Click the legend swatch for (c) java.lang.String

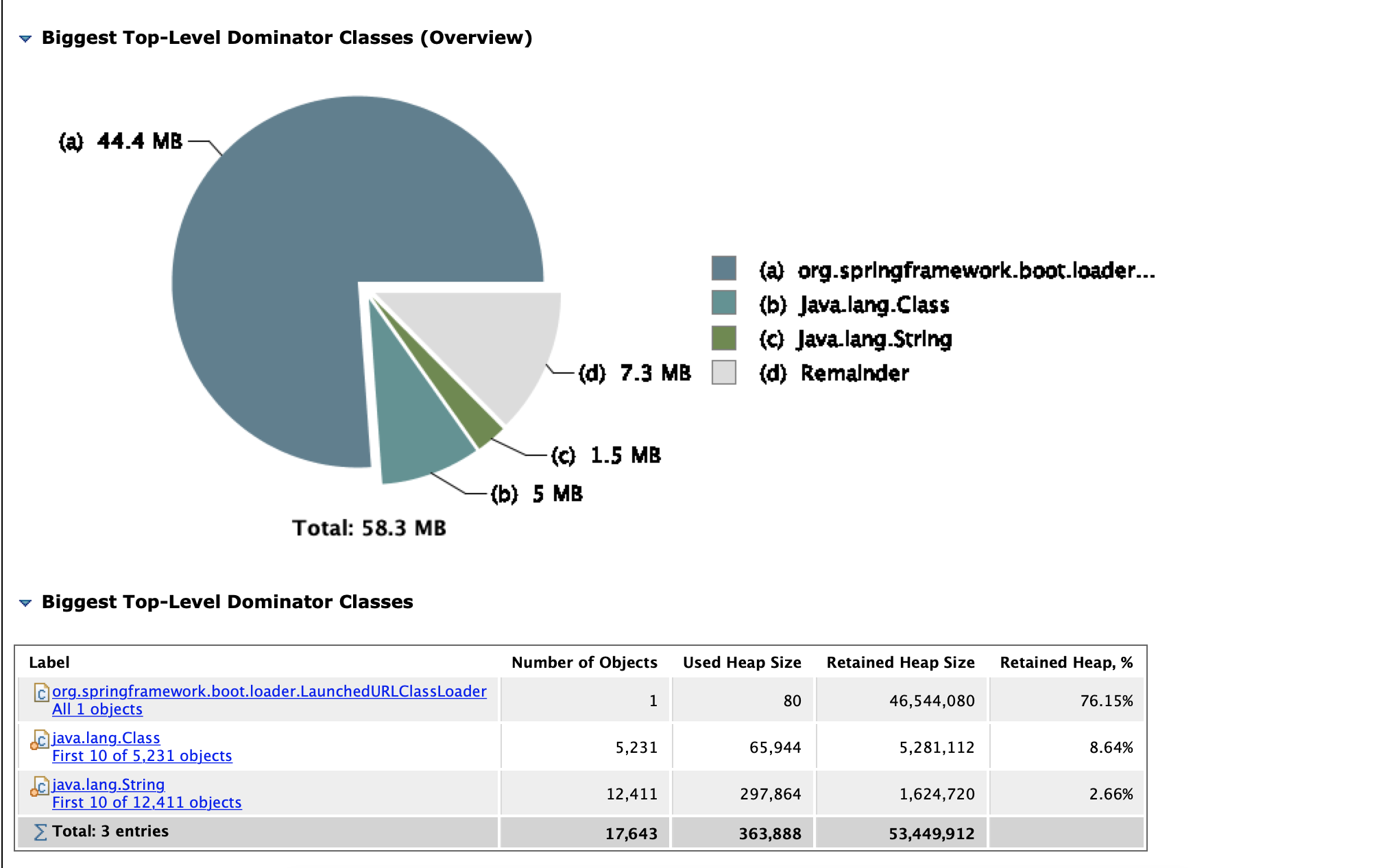724,338
